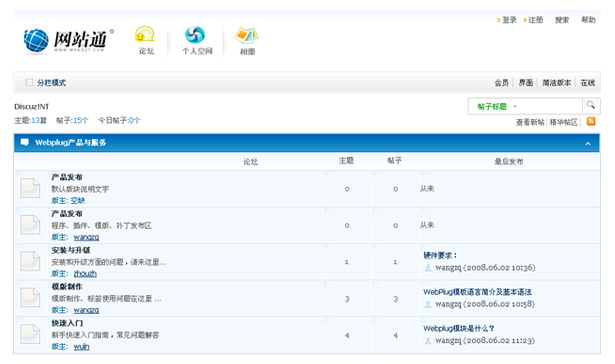Click description 新手快速入门指南，常见问题解答
The width and height of the screenshot is (615, 364).
(105, 335)
